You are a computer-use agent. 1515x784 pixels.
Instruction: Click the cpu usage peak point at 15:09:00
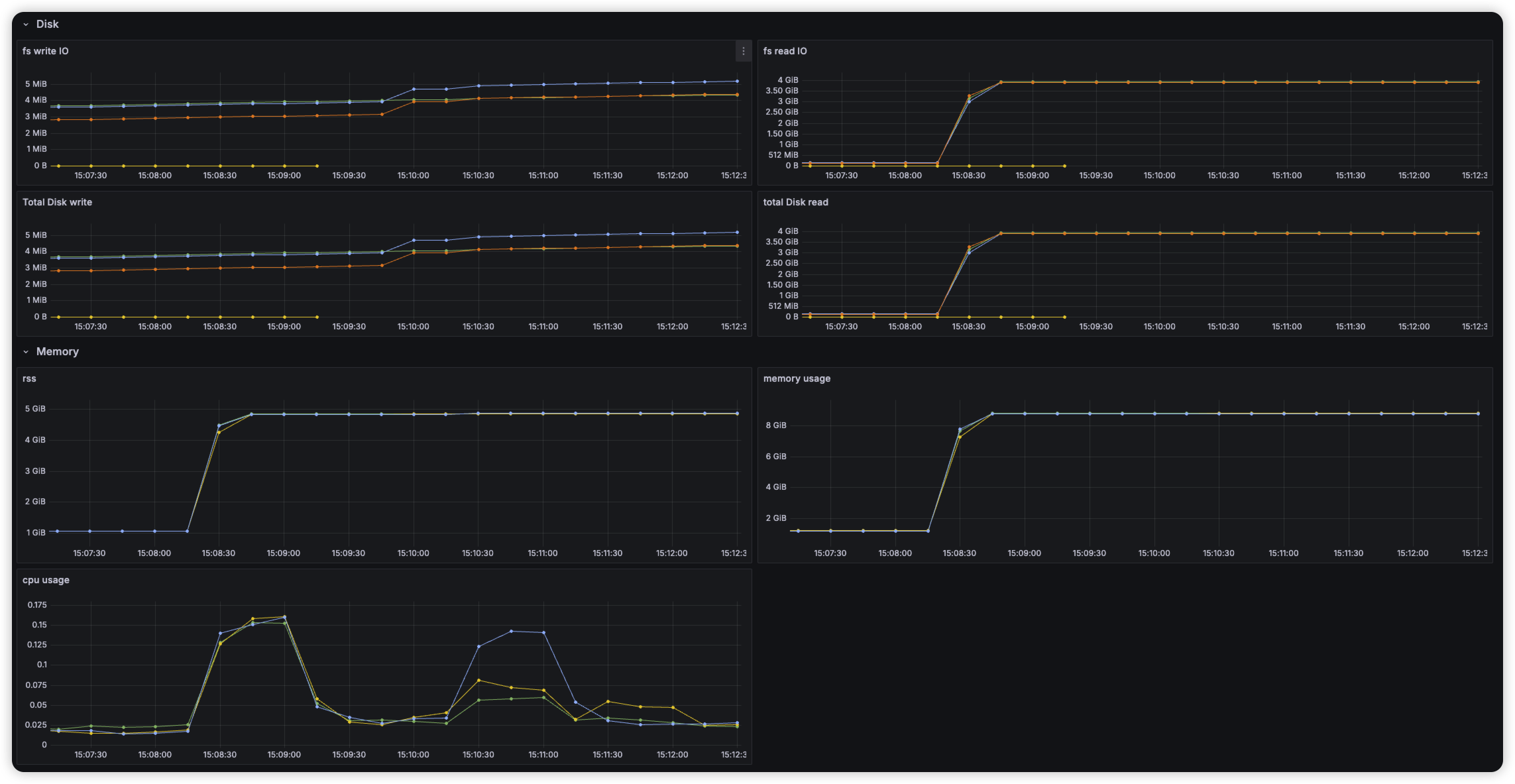point(284,617)
